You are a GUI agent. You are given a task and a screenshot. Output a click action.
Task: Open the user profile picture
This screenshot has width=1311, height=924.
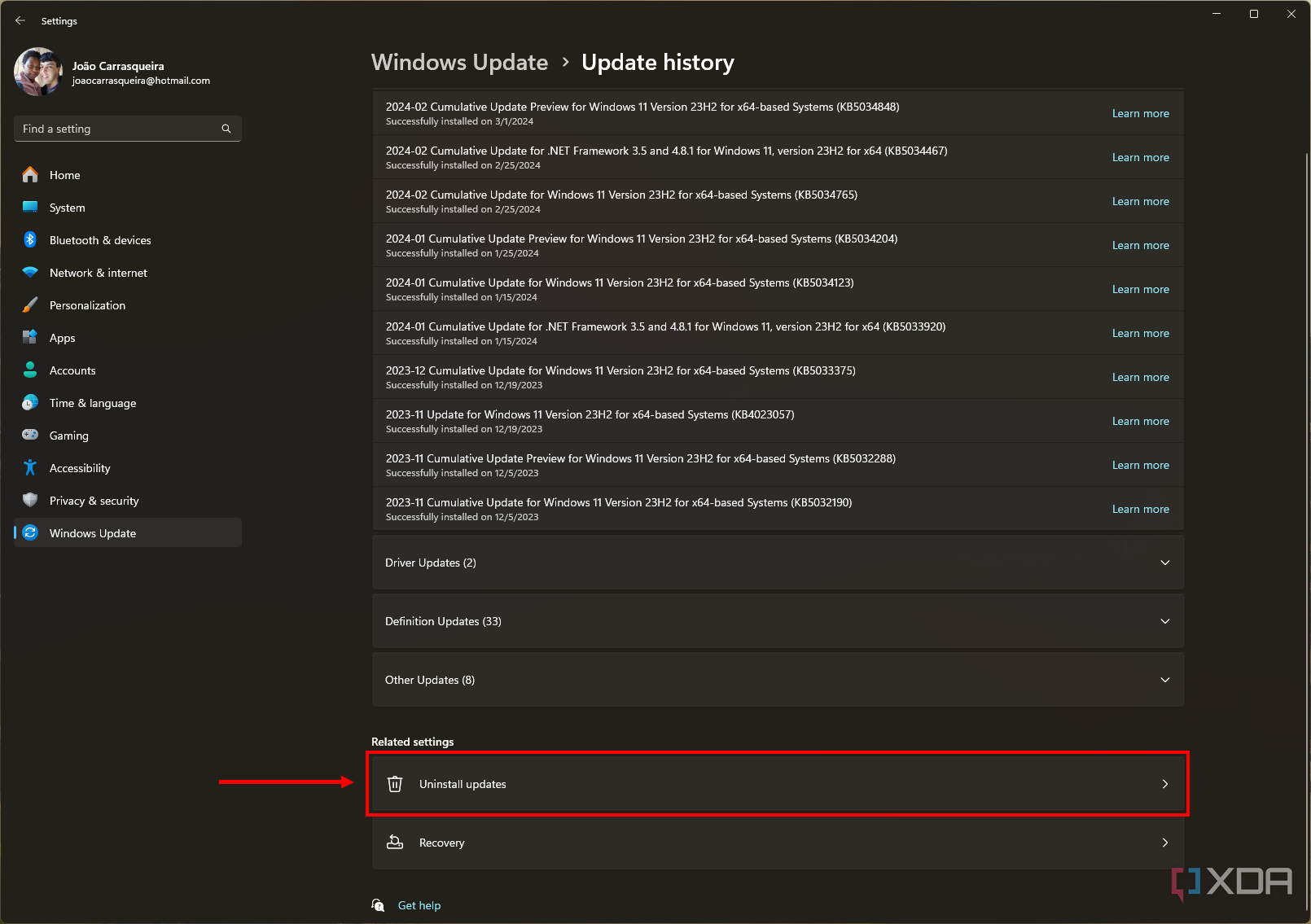(38, 72)
